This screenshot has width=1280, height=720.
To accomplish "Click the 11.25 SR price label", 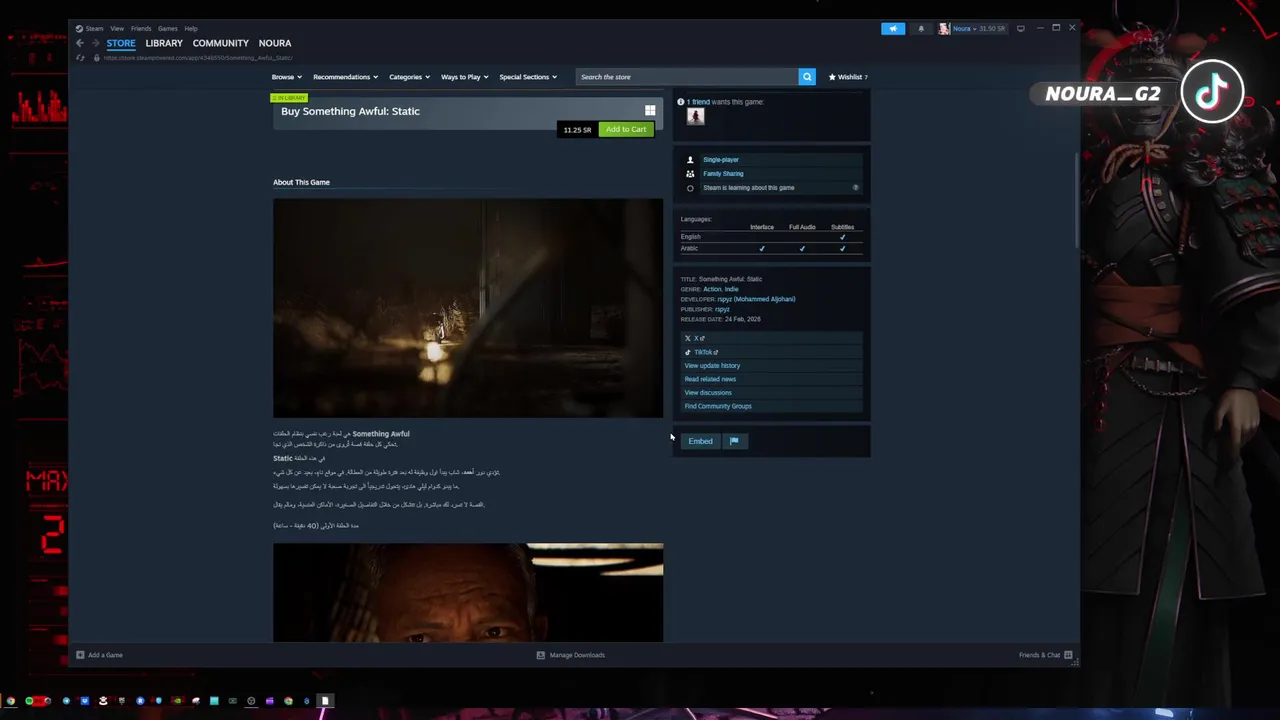I will click(577, 130).
